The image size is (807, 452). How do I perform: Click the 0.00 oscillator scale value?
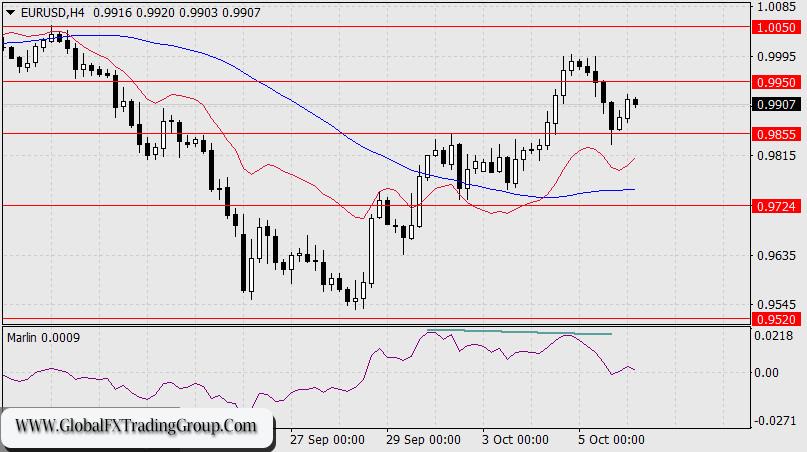[766, 372]
